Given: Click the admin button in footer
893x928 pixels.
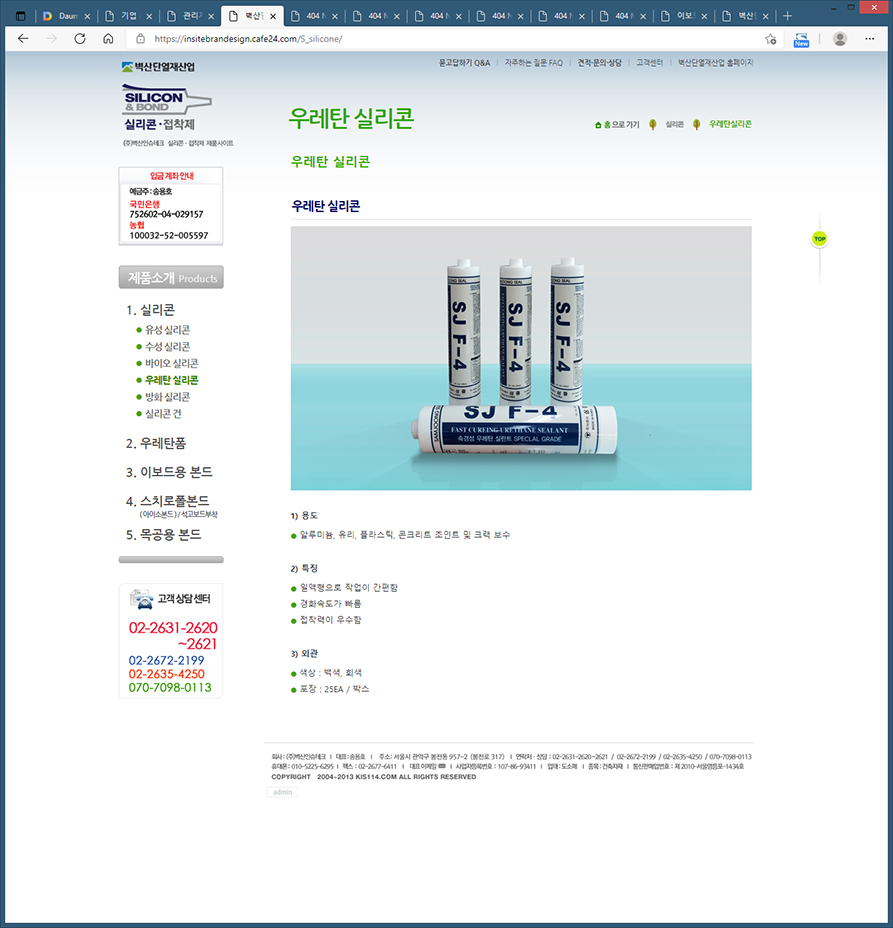Looking at the screenshot, I should pos(282,792).
